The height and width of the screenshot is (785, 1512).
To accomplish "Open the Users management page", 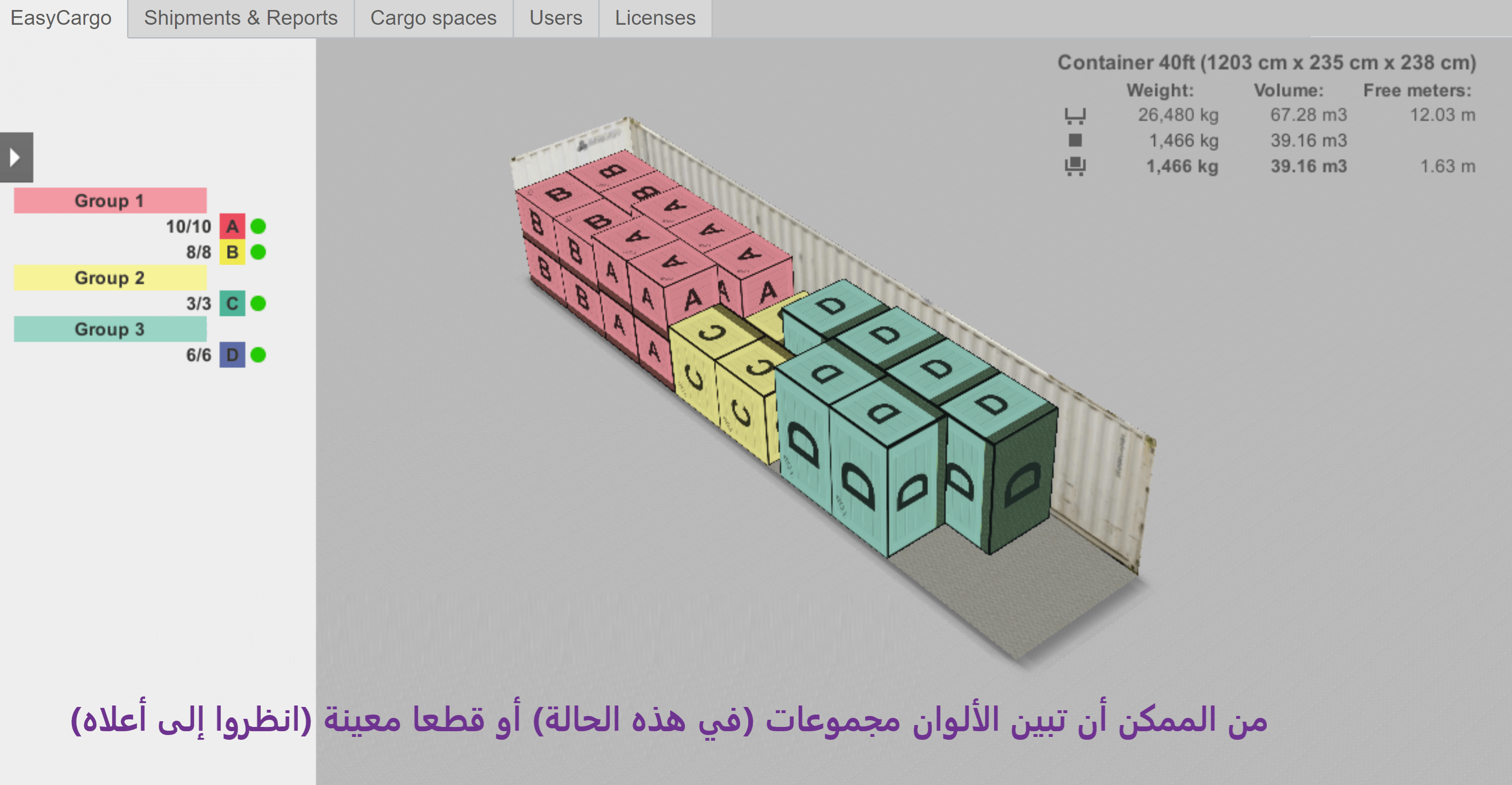I will click(x=554, y=18).
